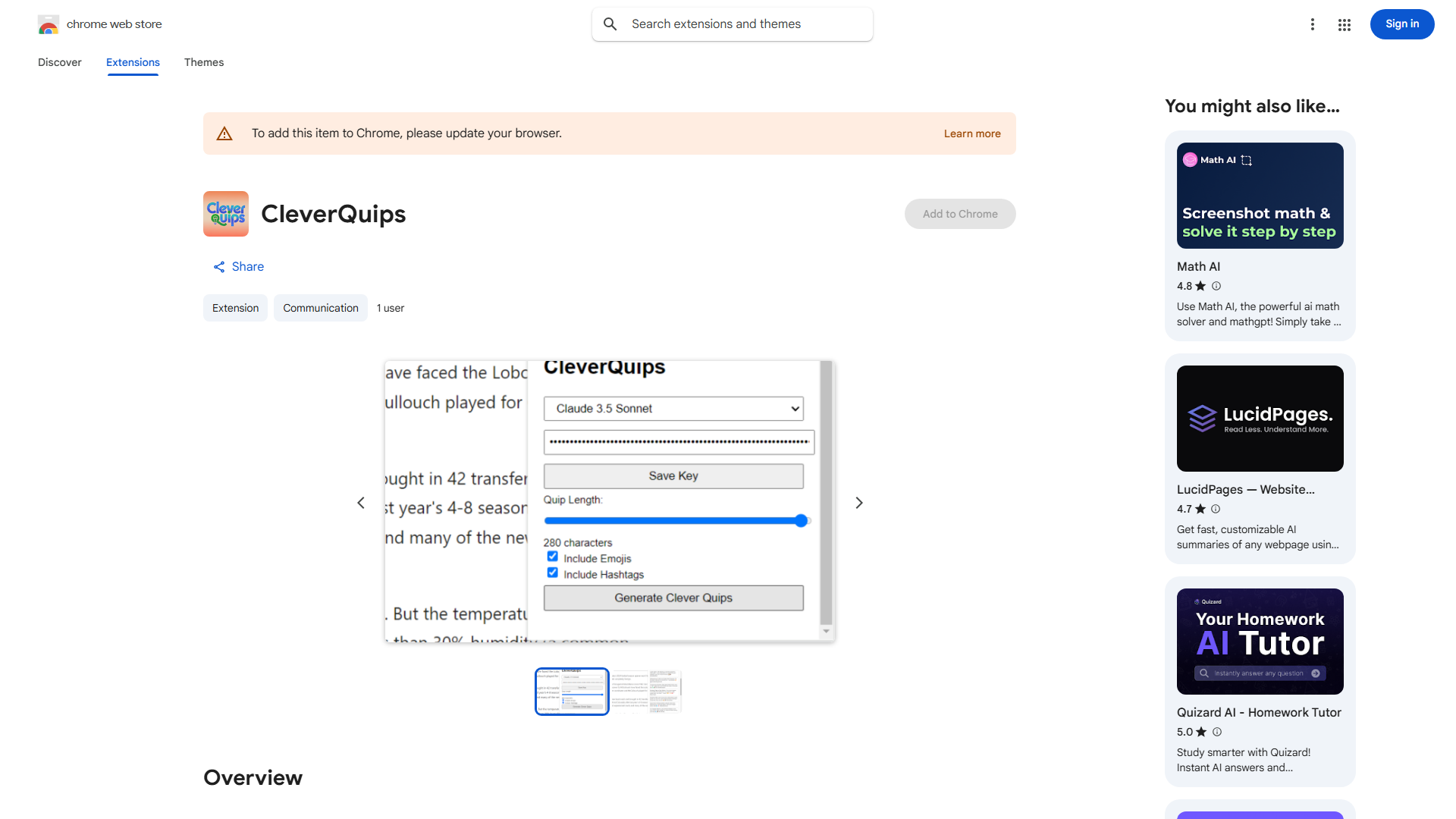
Task: Switch to the Discover tab
Action: 60,62
